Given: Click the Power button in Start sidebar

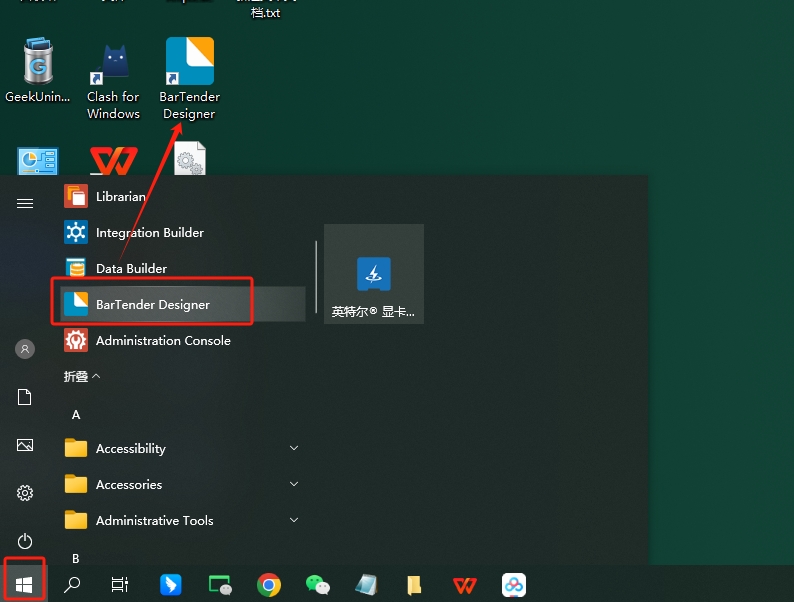Looking at the screenshot, I should [25, 541].
